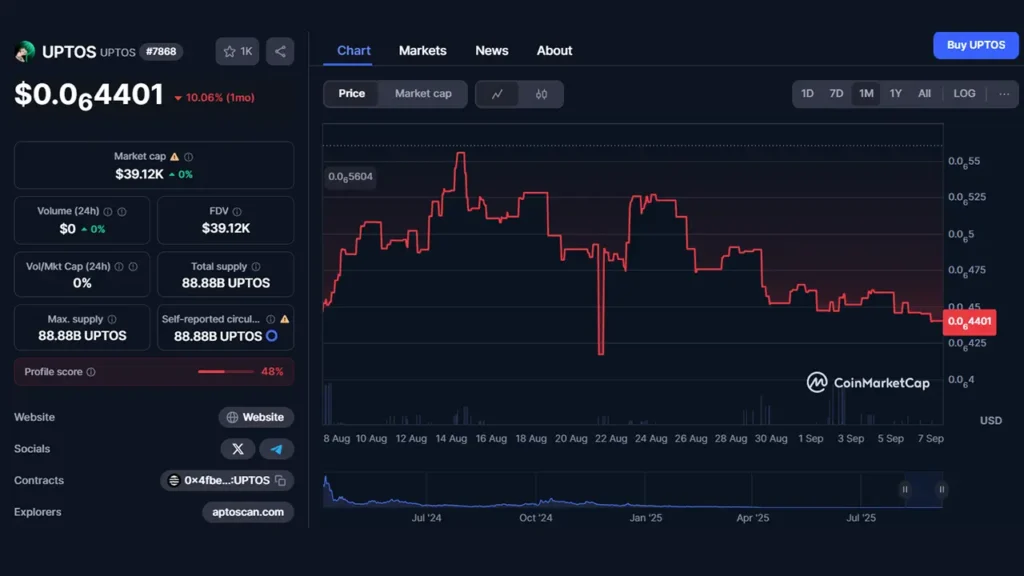Open info tooltip next to Market cap
The width and height of the screenshot is (1024, 576).
[189, 157]
